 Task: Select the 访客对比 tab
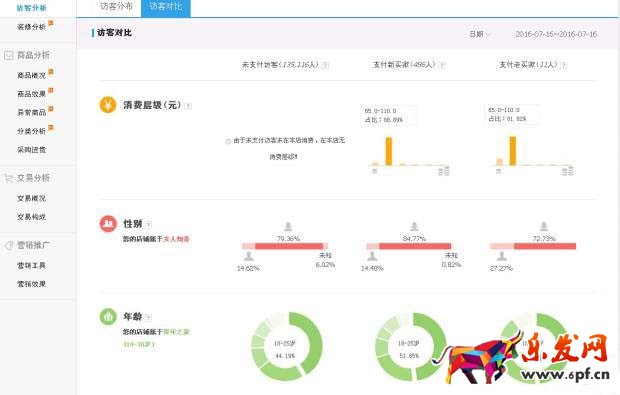[x=166, y=7]
